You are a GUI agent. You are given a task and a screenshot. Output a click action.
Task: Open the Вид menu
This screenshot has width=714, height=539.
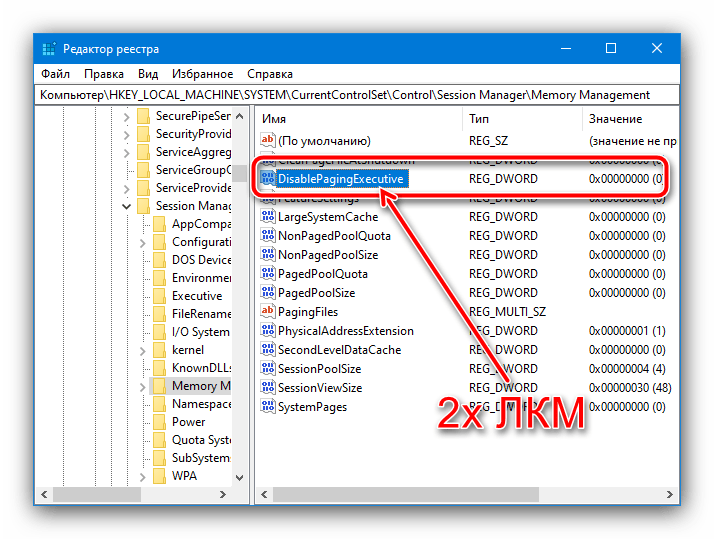pyautogui.click(x=148, y=74)
